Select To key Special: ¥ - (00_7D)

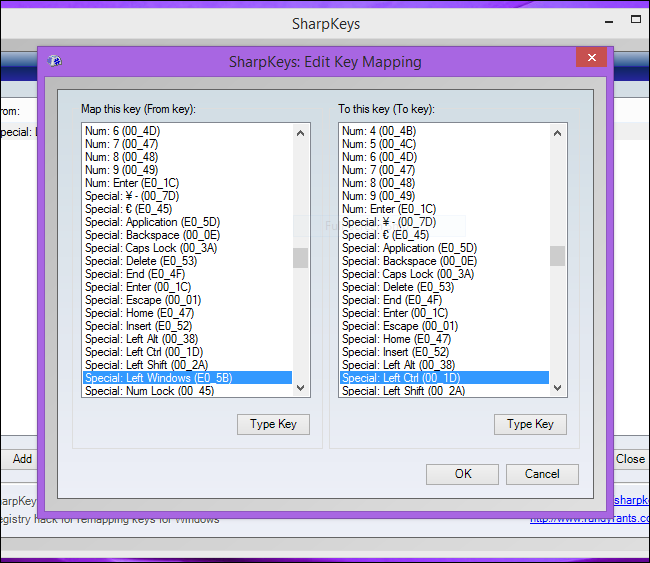[444, 222]
